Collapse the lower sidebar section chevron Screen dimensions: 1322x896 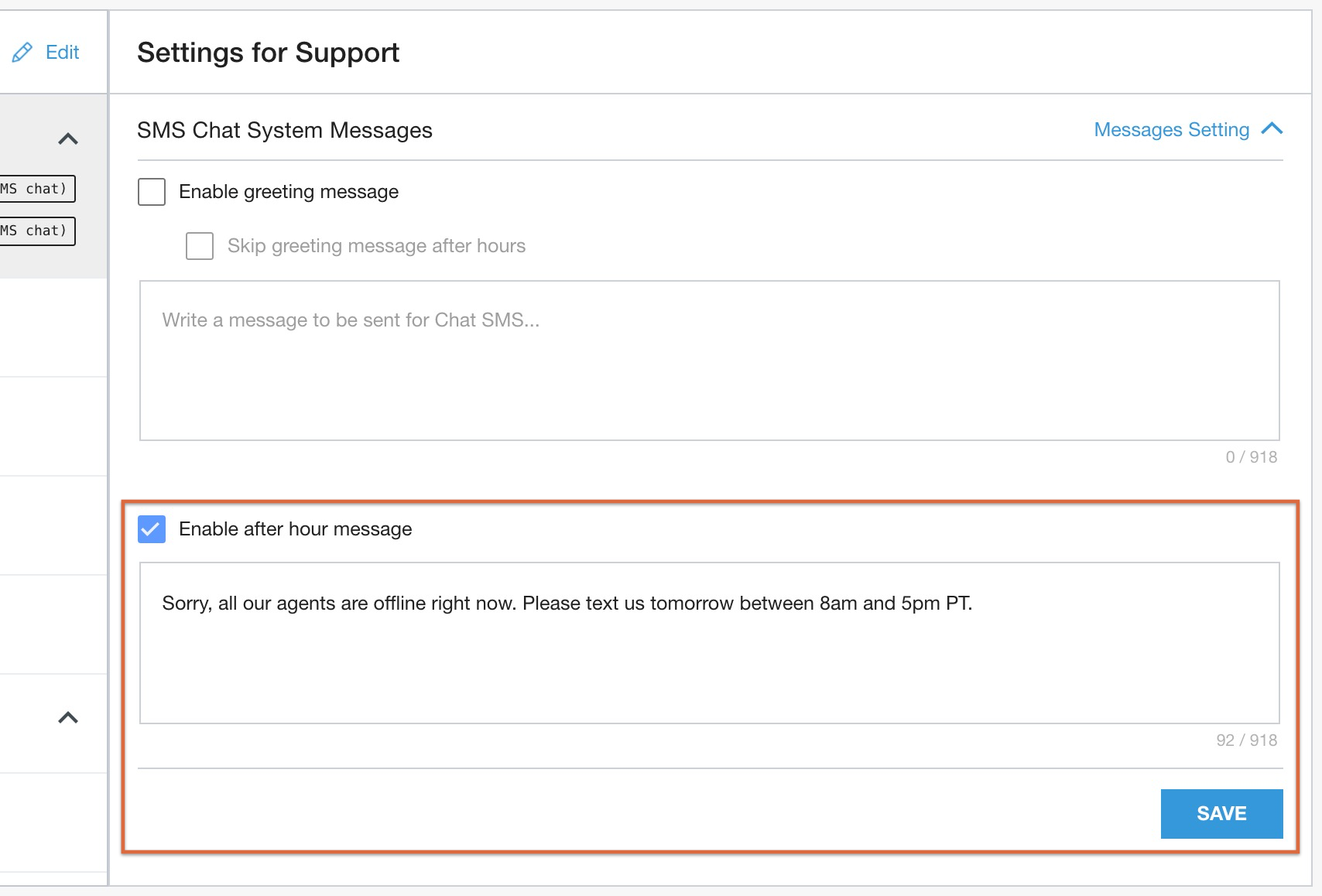pyautogui.click(x=68, y=718)
